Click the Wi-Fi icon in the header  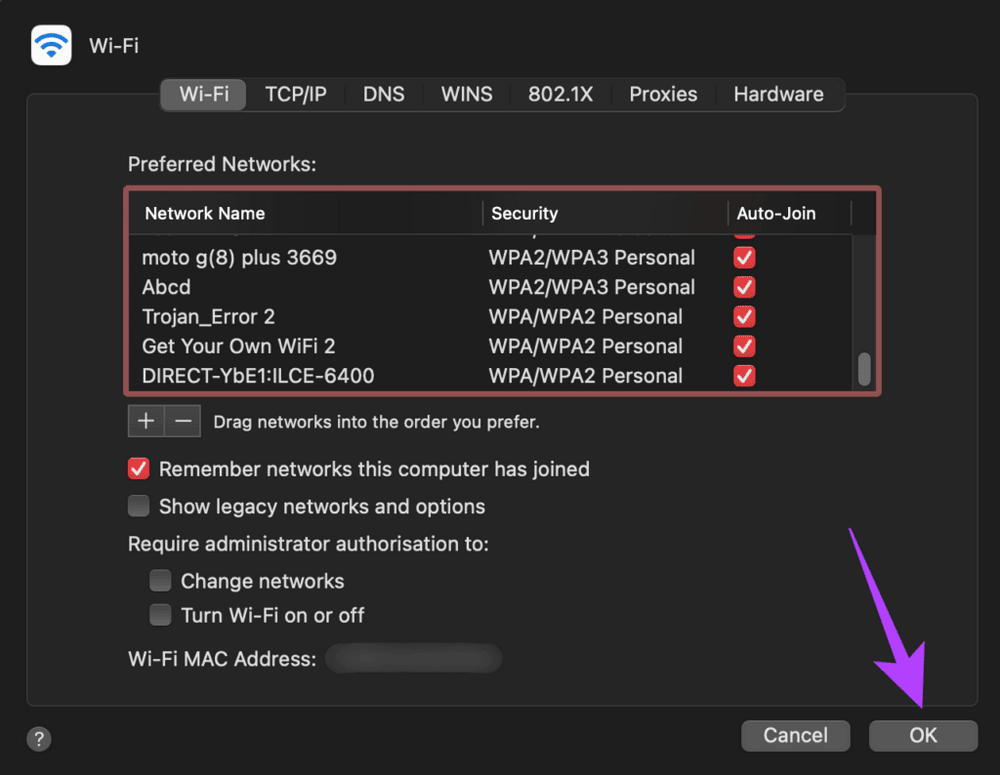[x=51, y=45]
